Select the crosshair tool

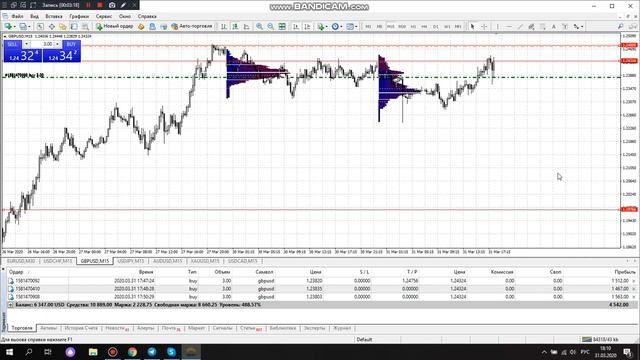tap(484, 27)
